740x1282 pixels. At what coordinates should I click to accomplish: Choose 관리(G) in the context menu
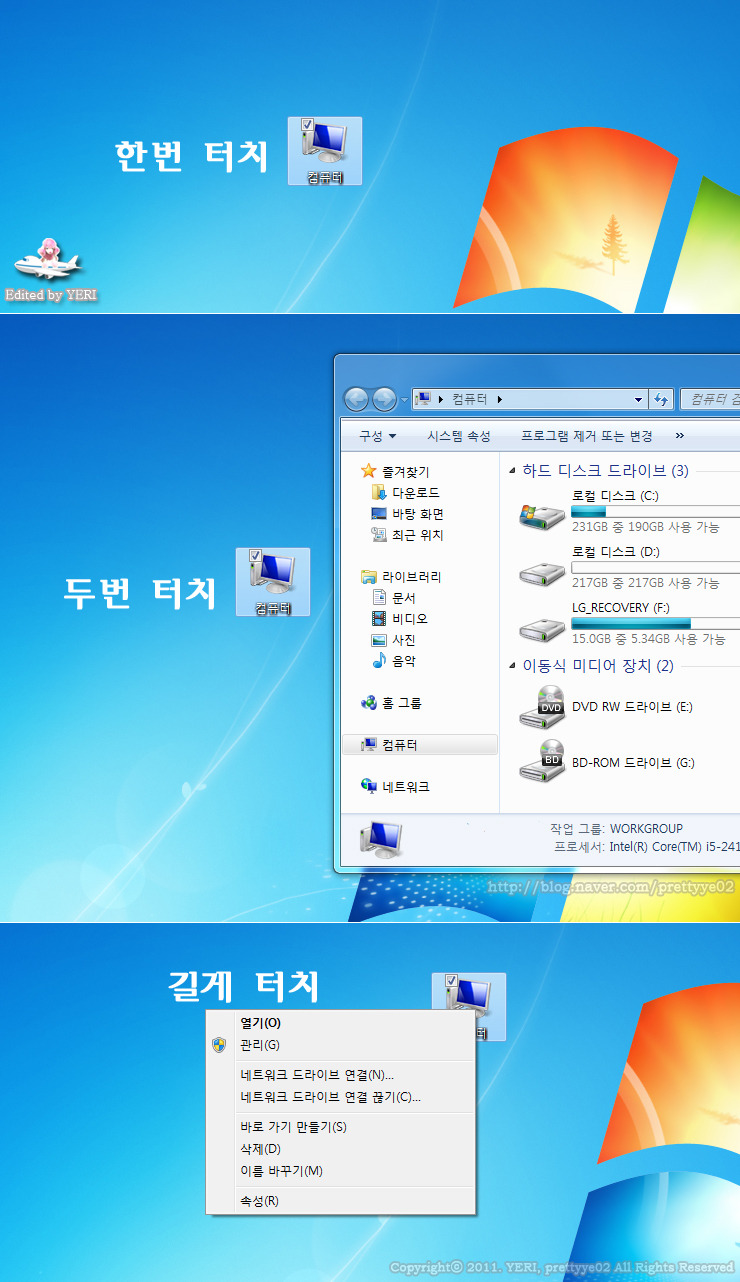coord(340,1045)
